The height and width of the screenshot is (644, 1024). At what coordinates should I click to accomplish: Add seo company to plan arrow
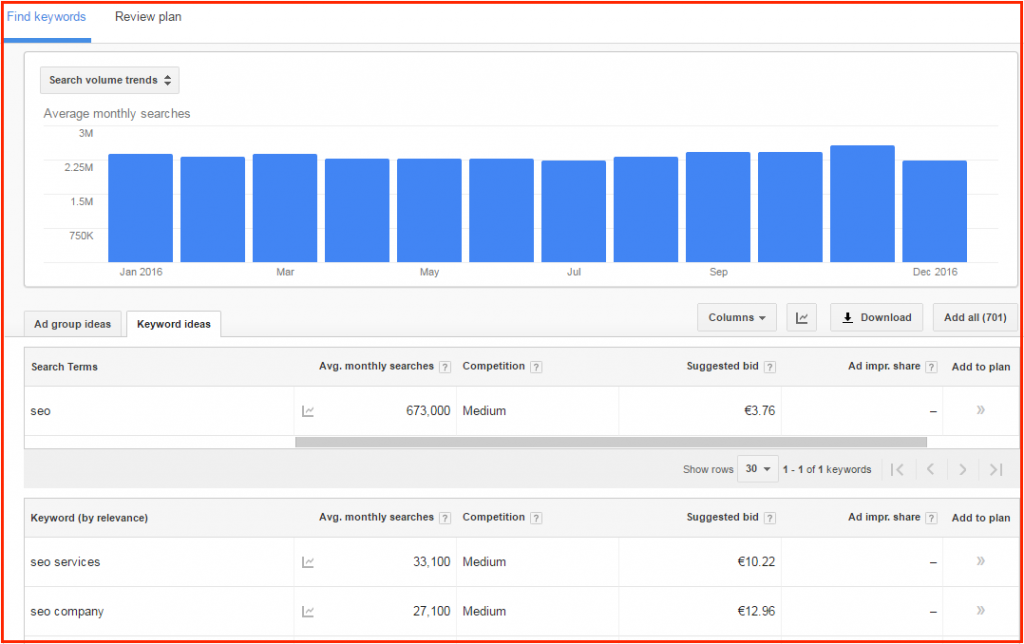click(x=980, y=611)
